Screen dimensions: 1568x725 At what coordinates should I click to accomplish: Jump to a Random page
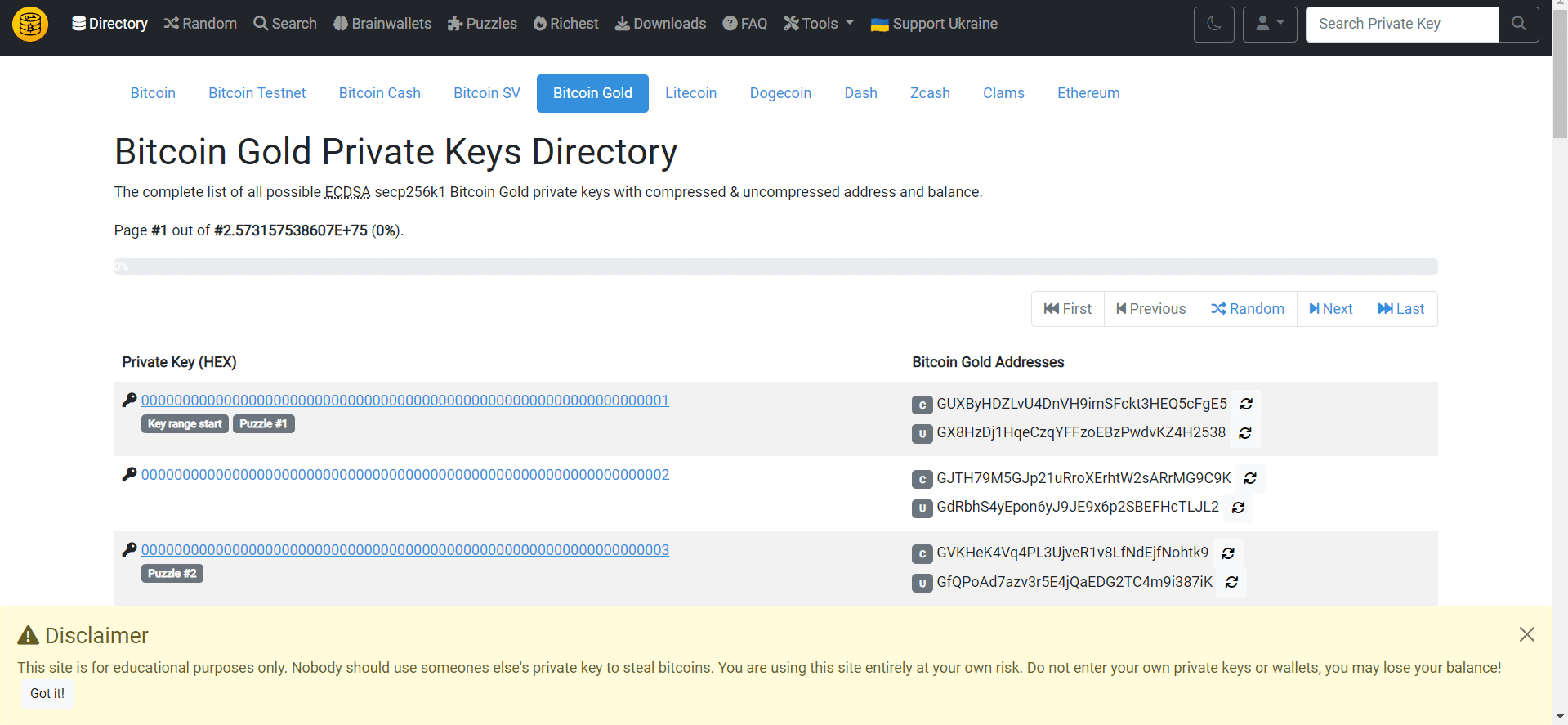[1247, 309]
